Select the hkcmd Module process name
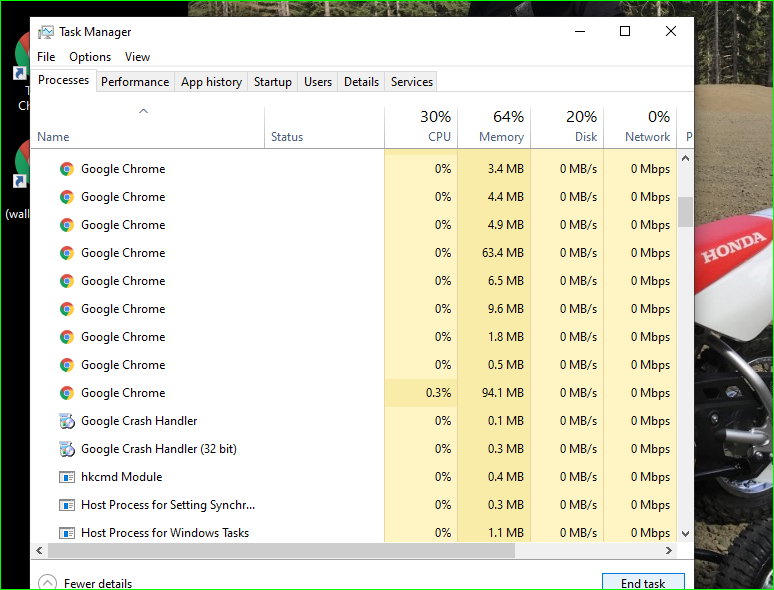This screenshot has height=590, width=774. (121, 477)
